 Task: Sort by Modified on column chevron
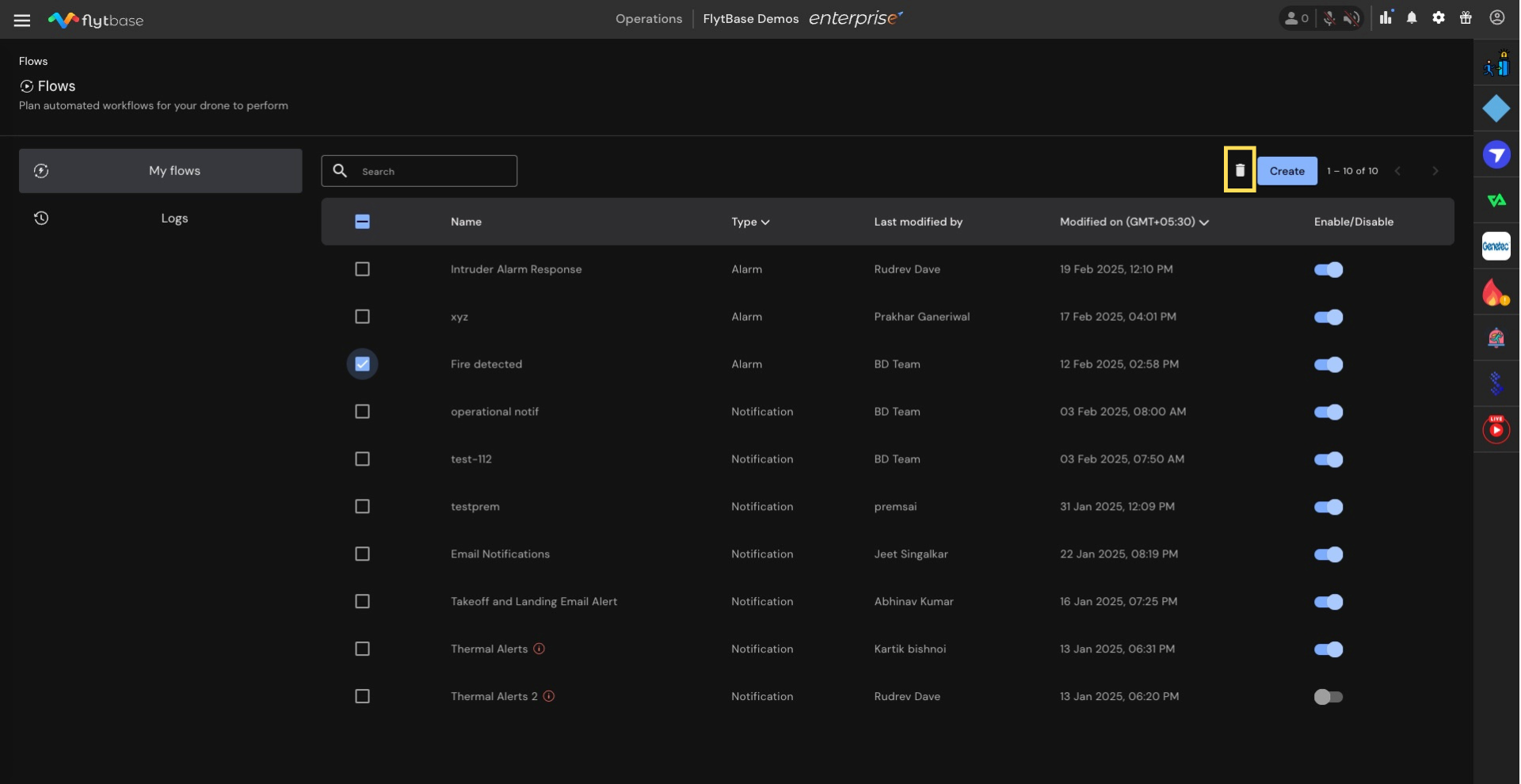point(1204,223)
